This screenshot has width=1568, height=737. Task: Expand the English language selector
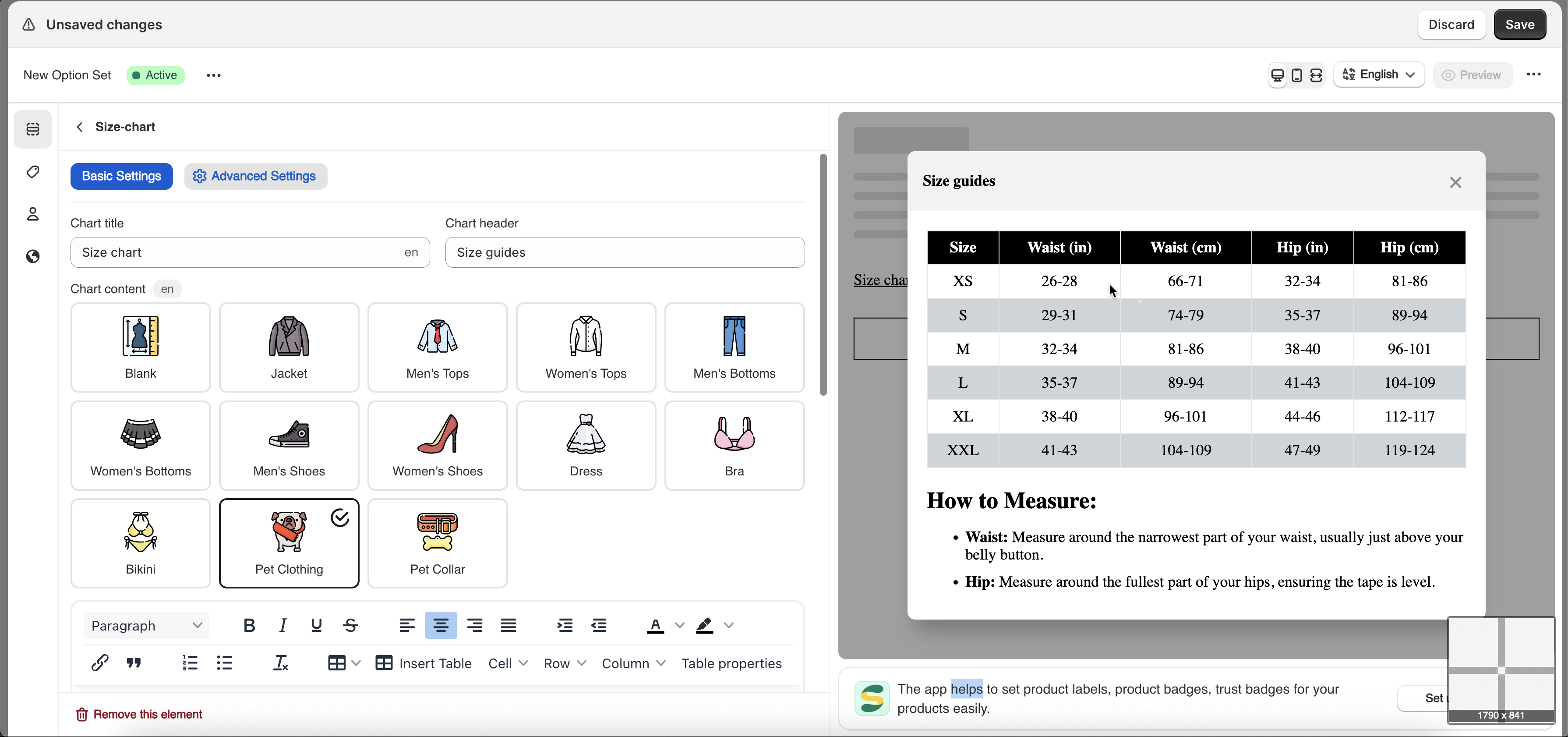click(x=1379, y=75)
